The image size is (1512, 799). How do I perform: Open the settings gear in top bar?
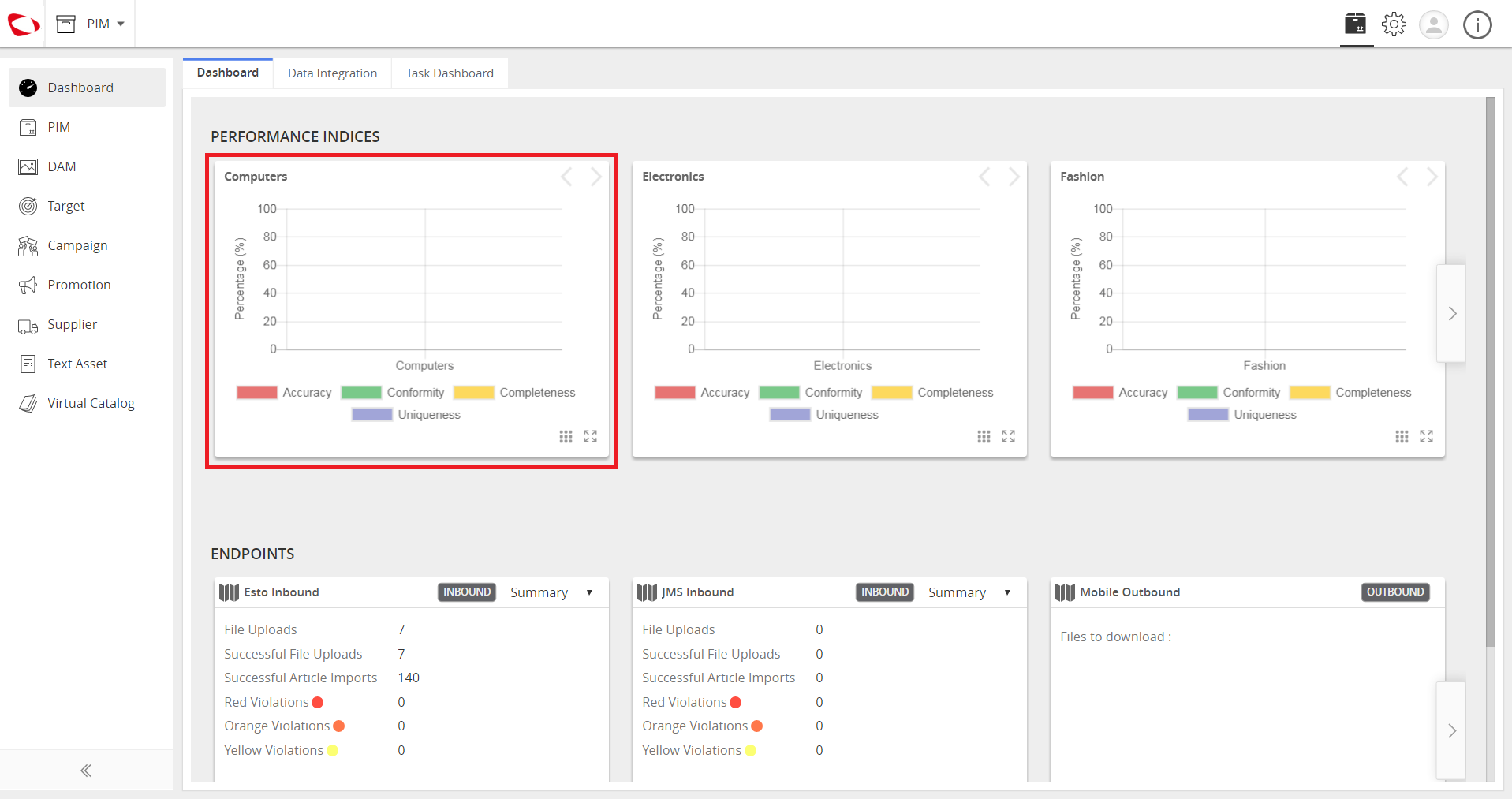(1394, 24)
